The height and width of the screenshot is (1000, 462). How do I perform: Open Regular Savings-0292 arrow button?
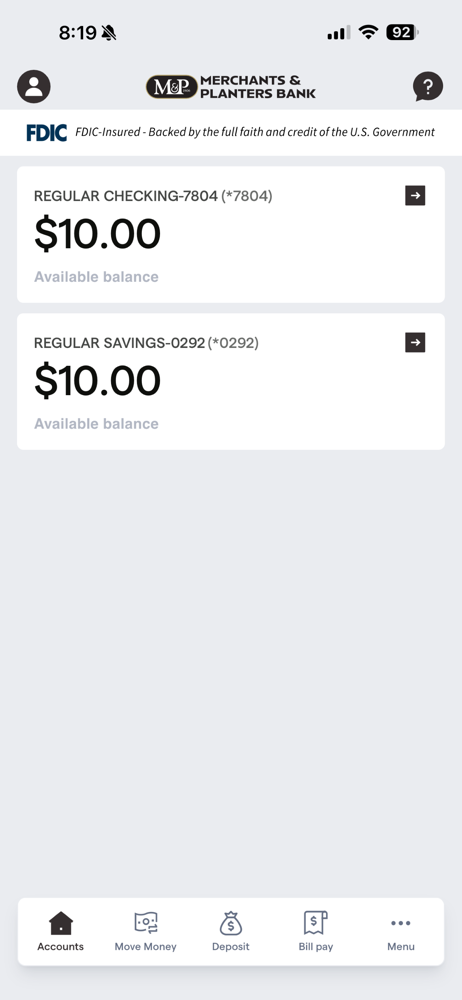coord(415,342)
